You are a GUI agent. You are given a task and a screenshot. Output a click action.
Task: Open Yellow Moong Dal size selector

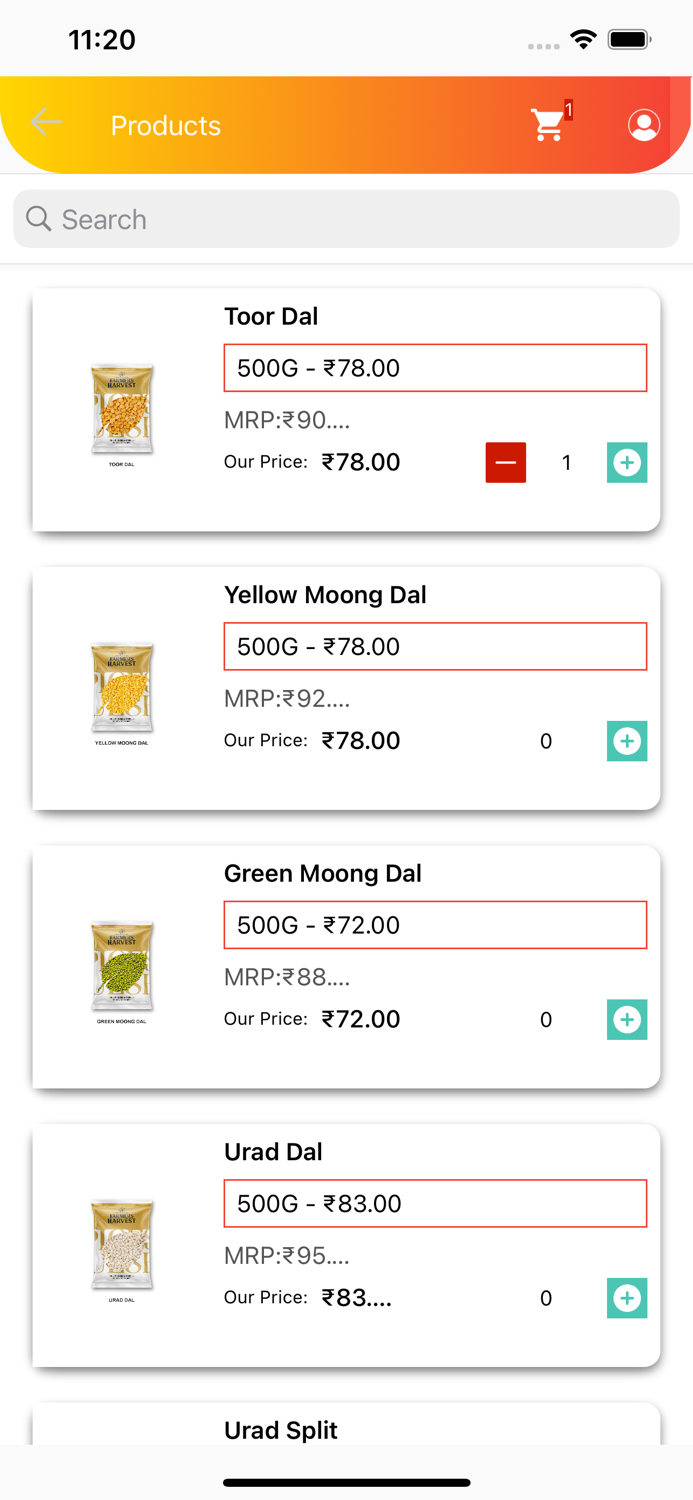point(435,647)
